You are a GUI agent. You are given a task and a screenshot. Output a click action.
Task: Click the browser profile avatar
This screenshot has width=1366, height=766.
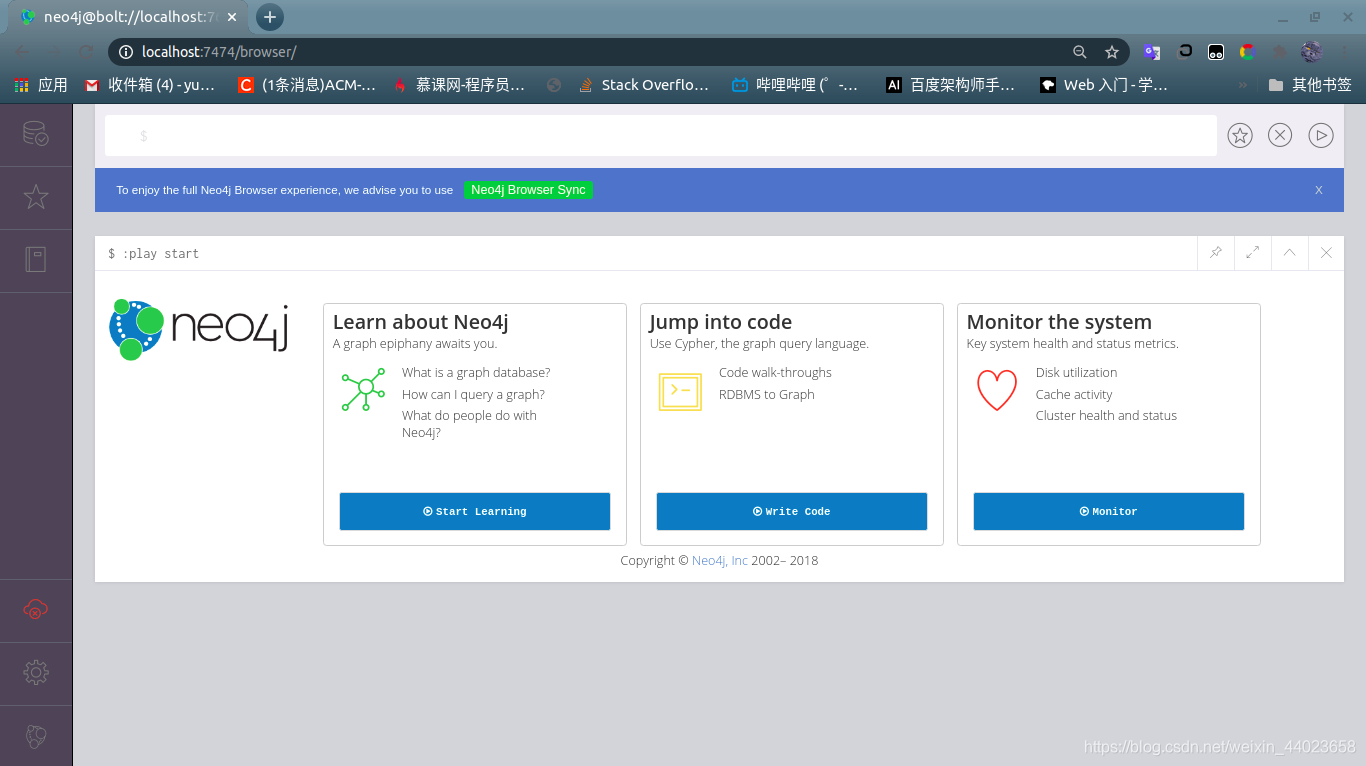pos(1312,52)
